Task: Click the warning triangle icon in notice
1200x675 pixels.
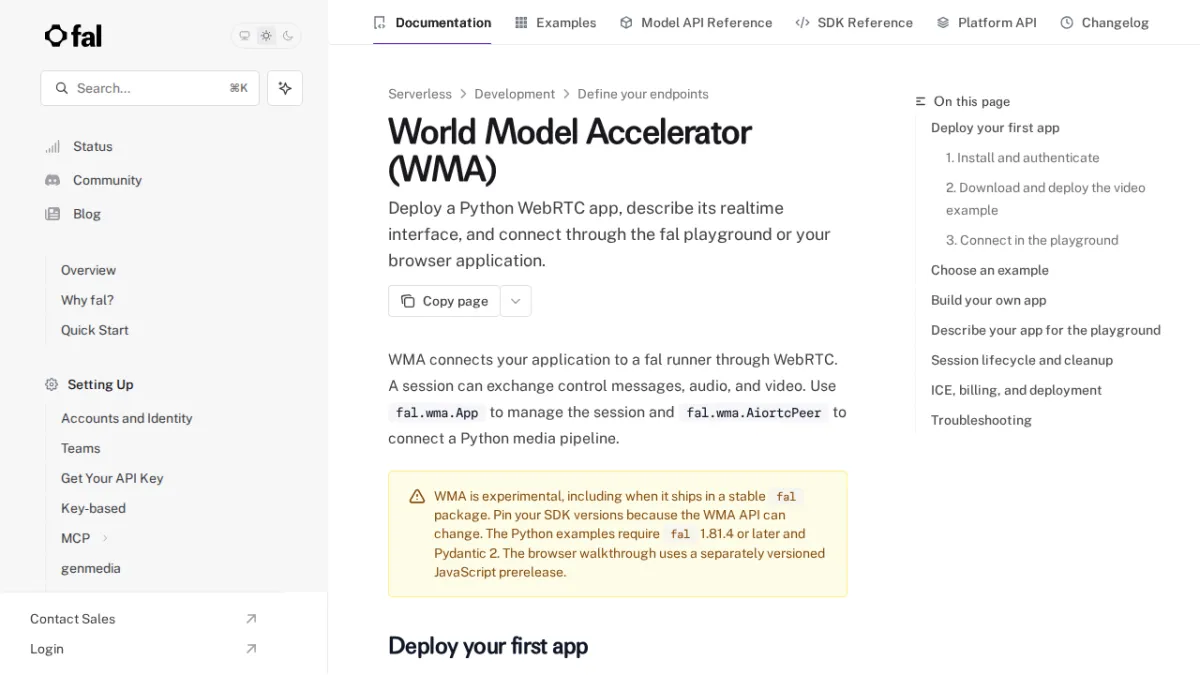Action: [x=417, y=497]
